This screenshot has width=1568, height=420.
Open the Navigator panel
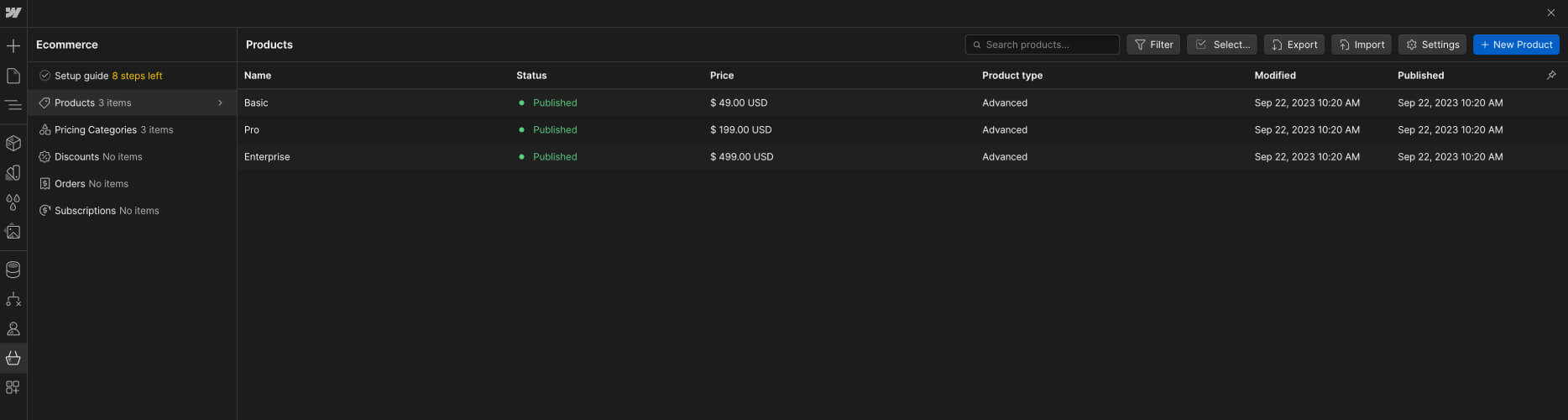13,106
